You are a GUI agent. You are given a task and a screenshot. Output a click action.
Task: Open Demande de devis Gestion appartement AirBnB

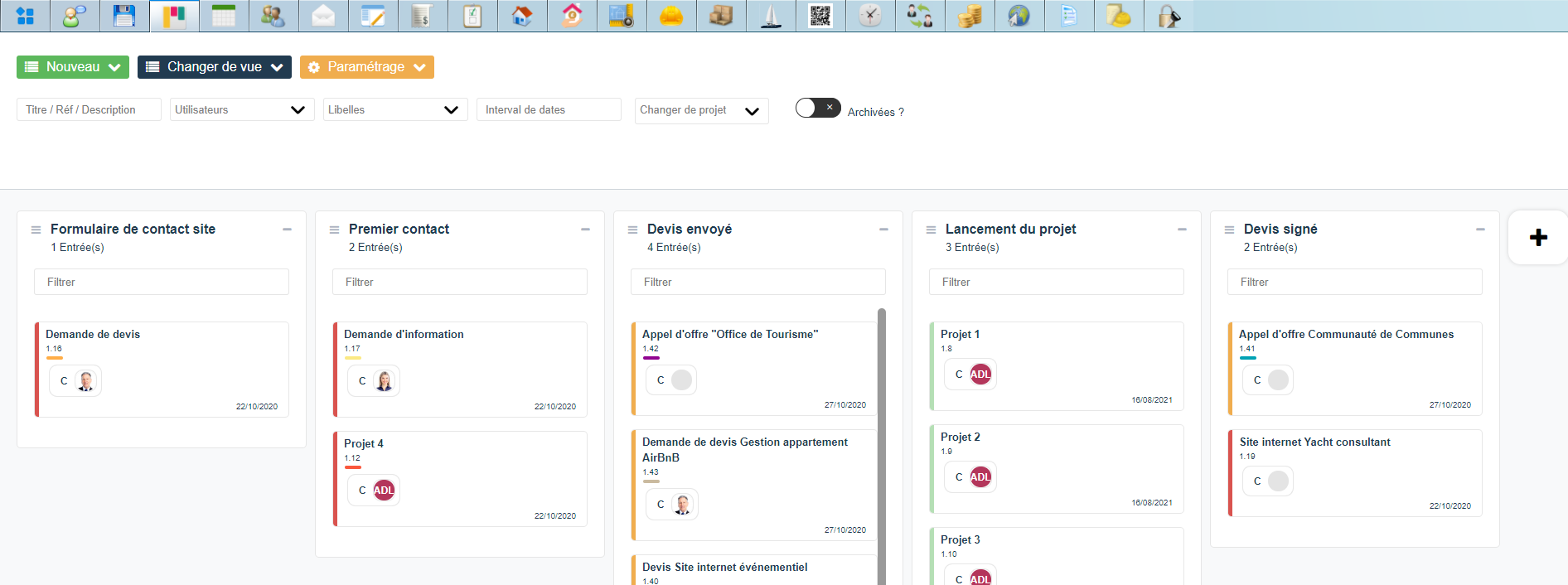click(754, 485)
